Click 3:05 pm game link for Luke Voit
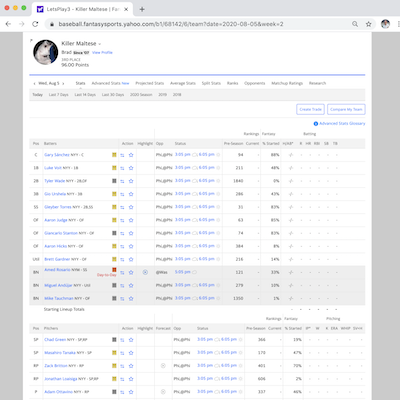Viewport: 400px width, 400px height. coord(183,168)
